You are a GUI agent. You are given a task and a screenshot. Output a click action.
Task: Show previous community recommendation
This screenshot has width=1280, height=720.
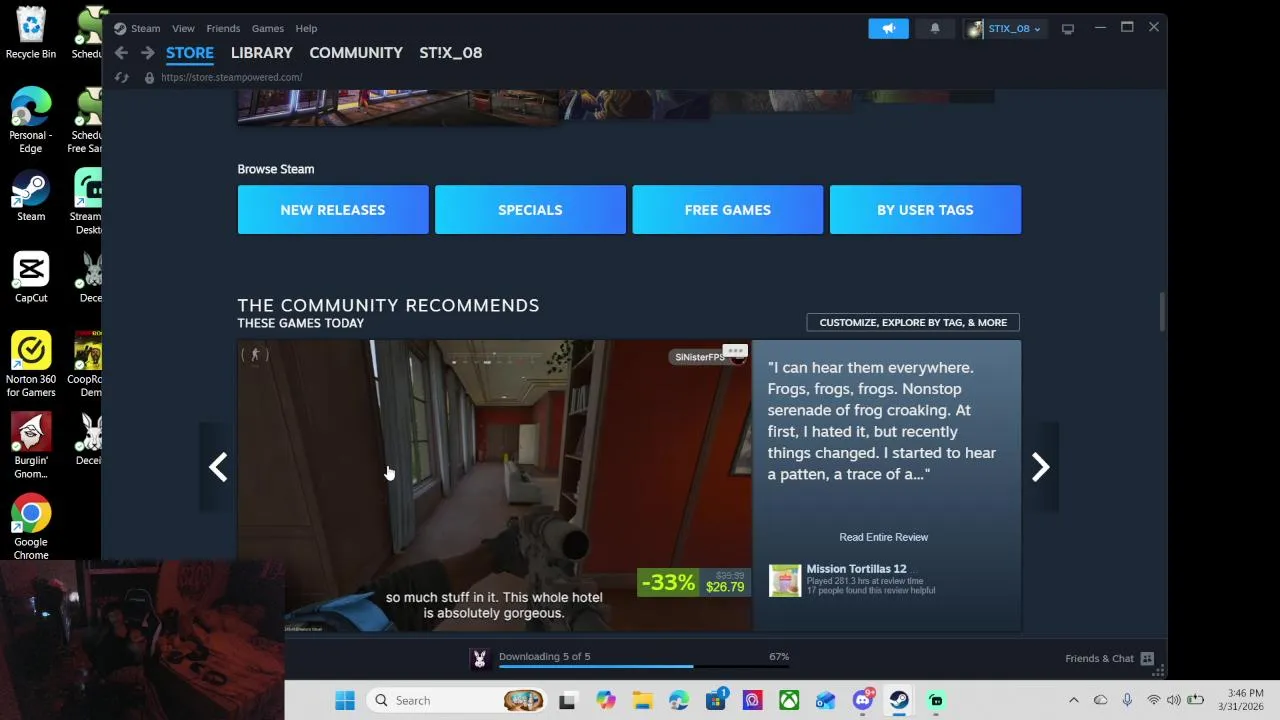click(218, 467)
